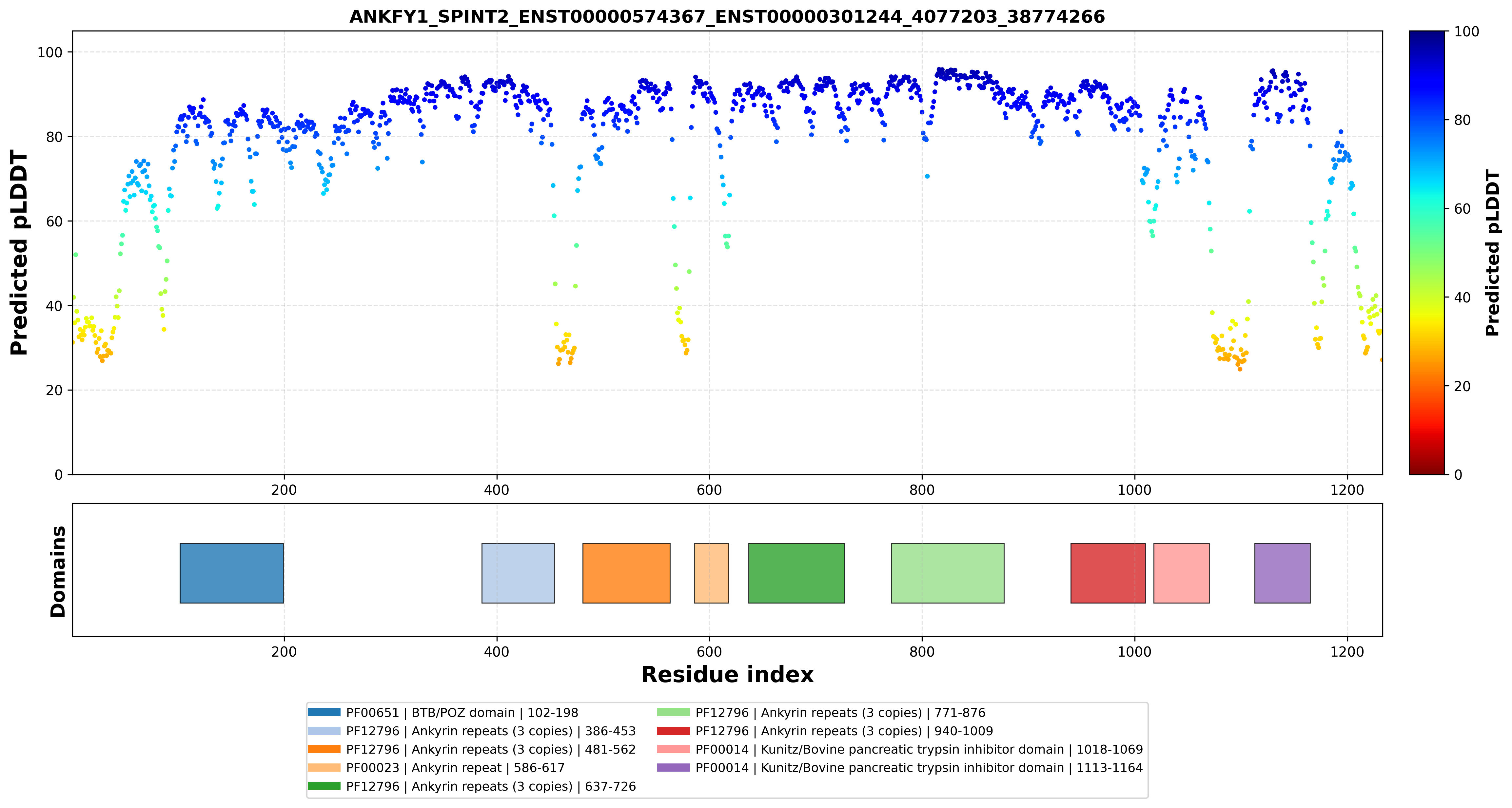Click the pLDDT colorbar gradient
This screenshot has height=808, width=1512.
[1427, 252]
